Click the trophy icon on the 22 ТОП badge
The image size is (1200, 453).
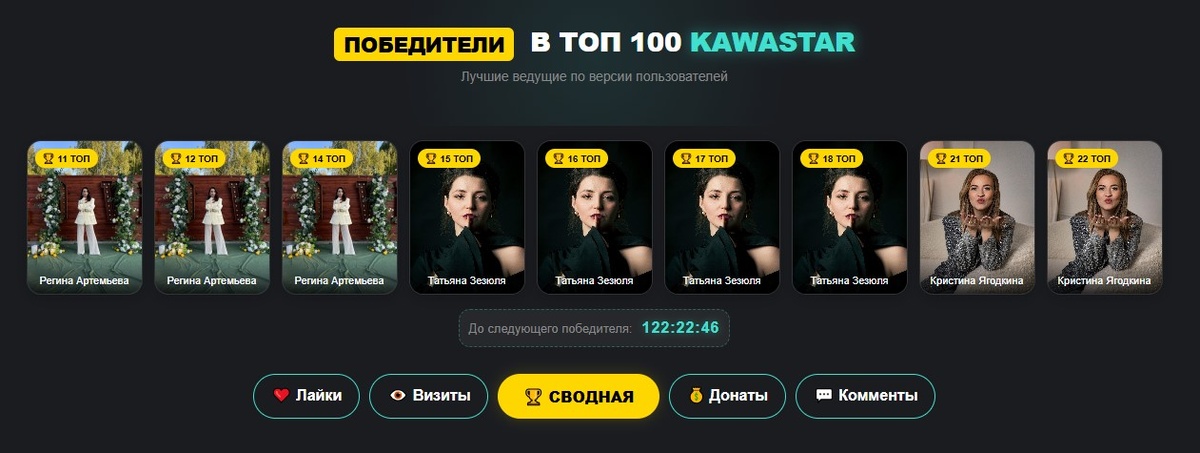[x=1068, y=158]
